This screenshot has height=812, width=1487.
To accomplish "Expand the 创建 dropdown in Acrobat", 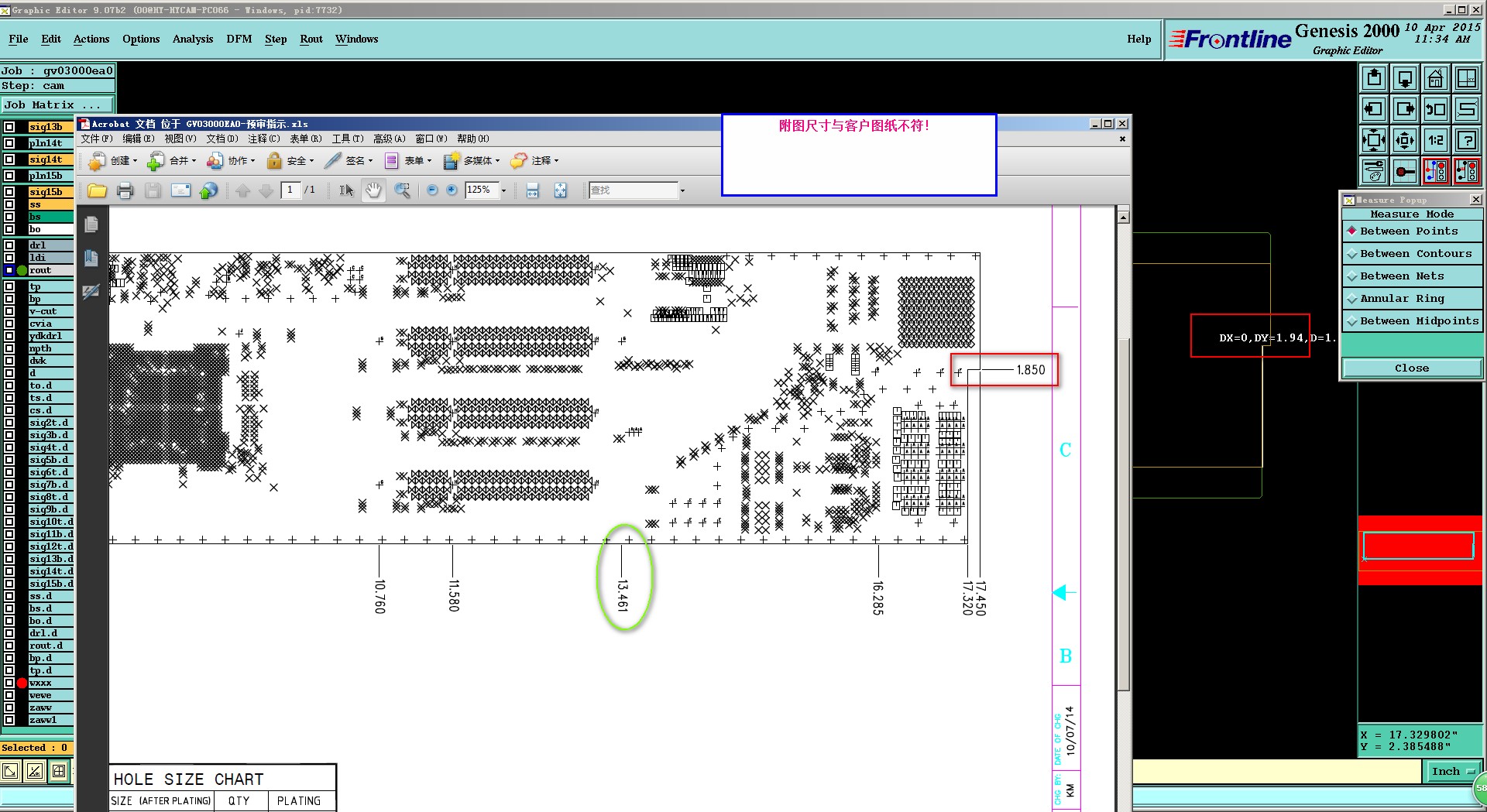I will pyautogui.click(x=113, y=161).
